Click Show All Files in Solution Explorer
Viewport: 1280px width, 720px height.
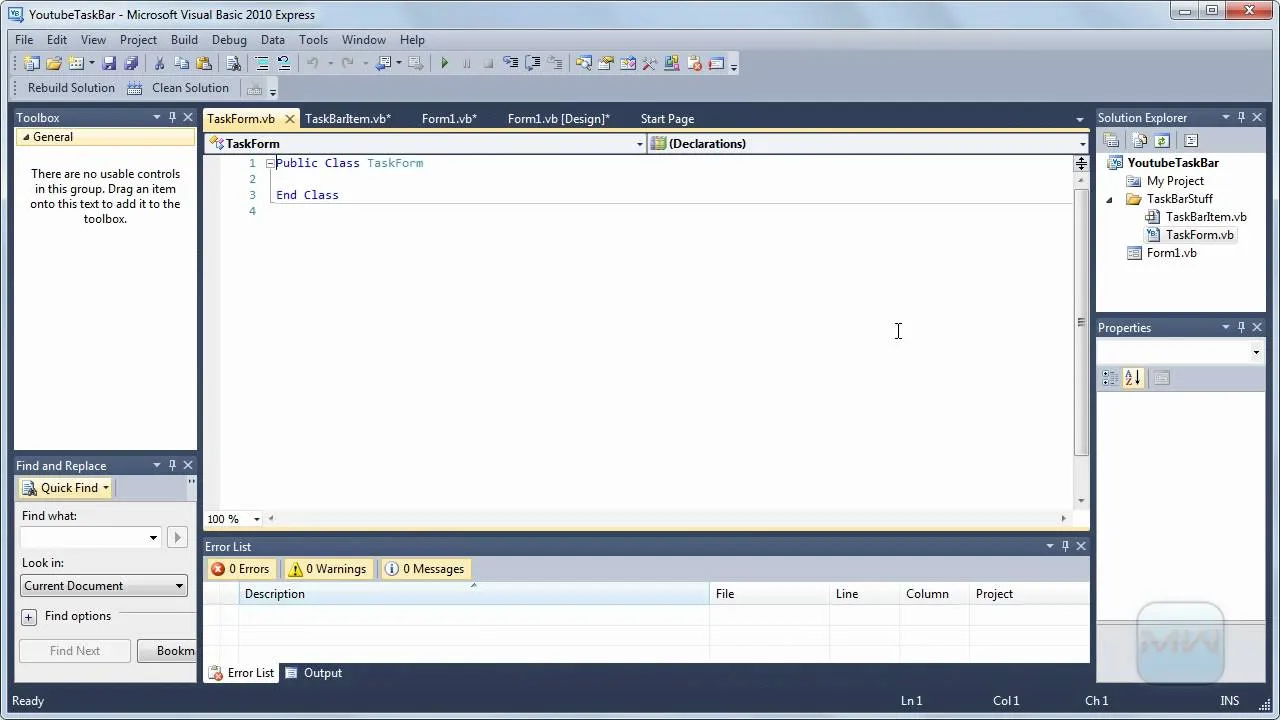[1139, 141]
